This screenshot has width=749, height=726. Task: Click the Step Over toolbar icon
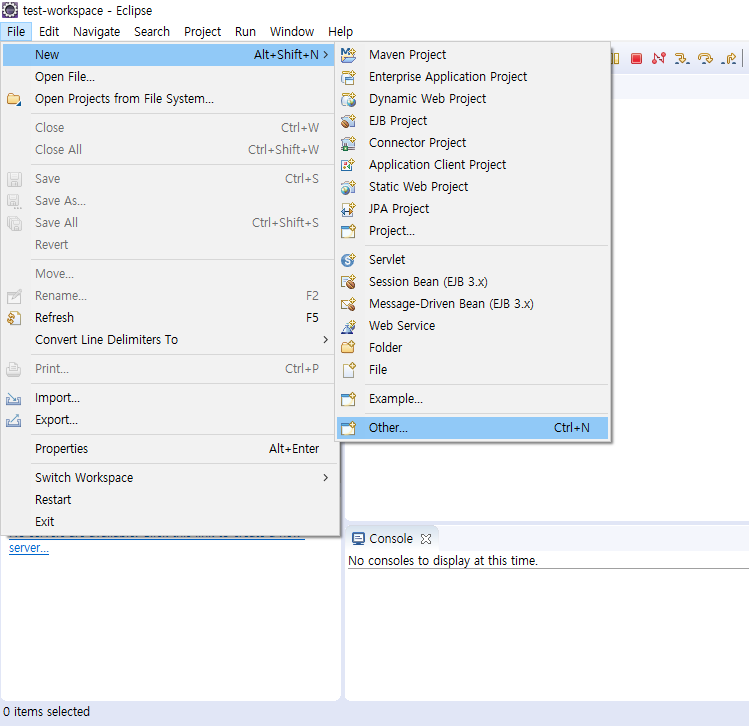706,58
